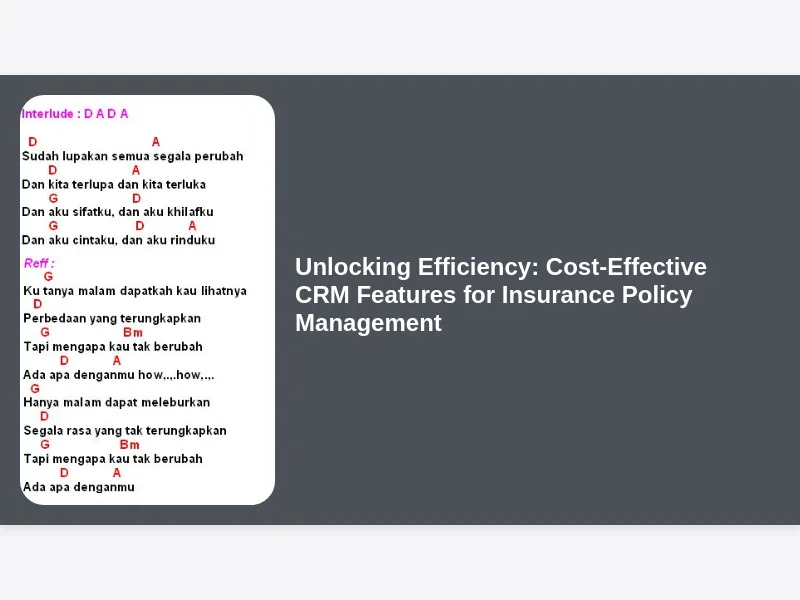Select lyric line Hanya malam dapat meleburkan
800x600 pixels.
[x=117, y=403]
